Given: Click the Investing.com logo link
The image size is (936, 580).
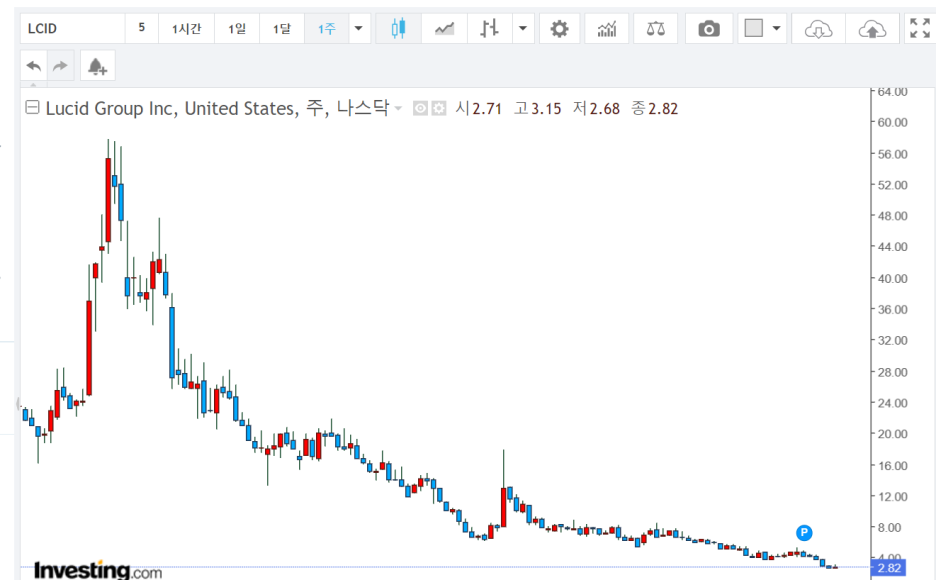Looking at the screenshot, I should click(x=98, y=570).
